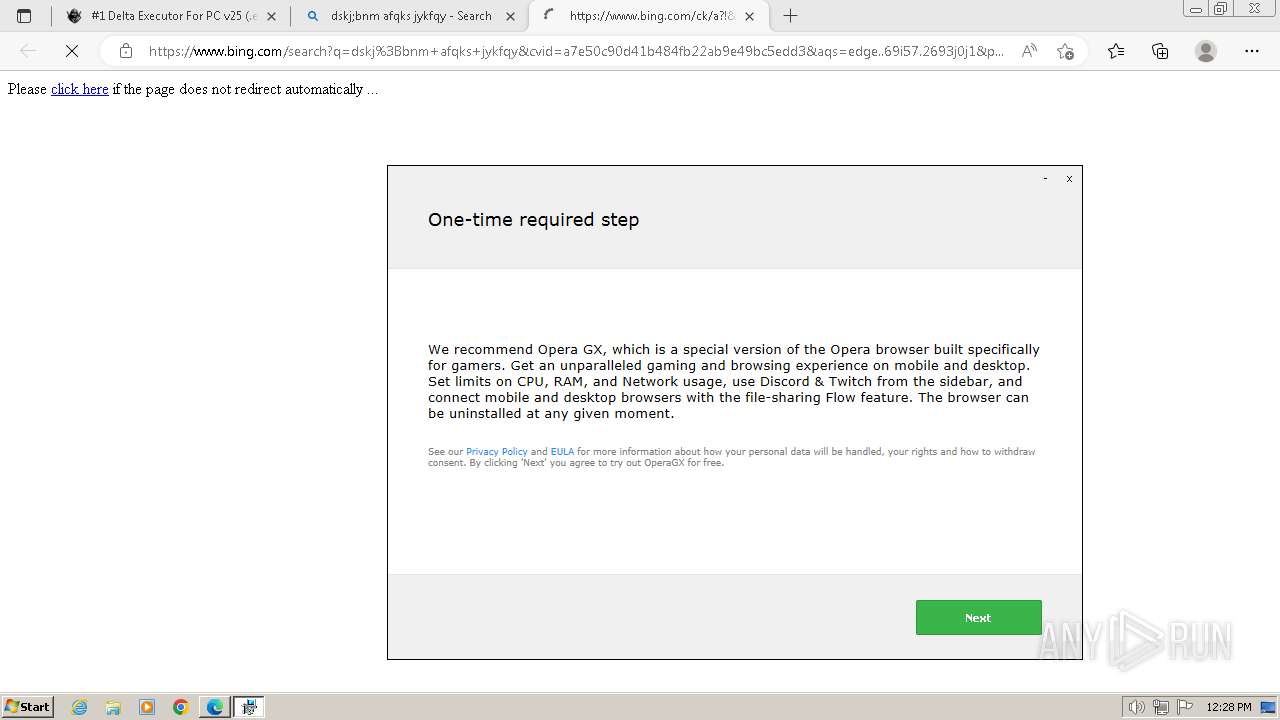Minimize the installer dialog
Viewport: 1280px width, 720px height.
click(x=1045, y=179)
